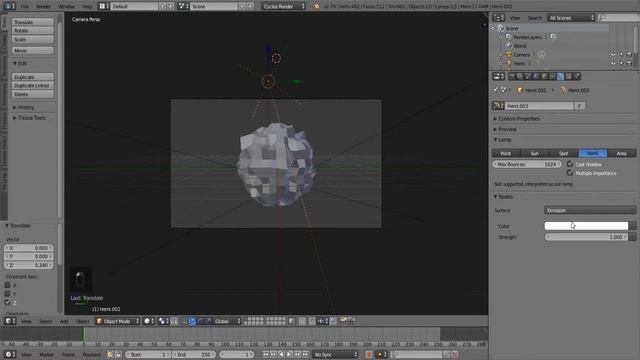Open the viewport shading sphere icon

pos(149,321)
